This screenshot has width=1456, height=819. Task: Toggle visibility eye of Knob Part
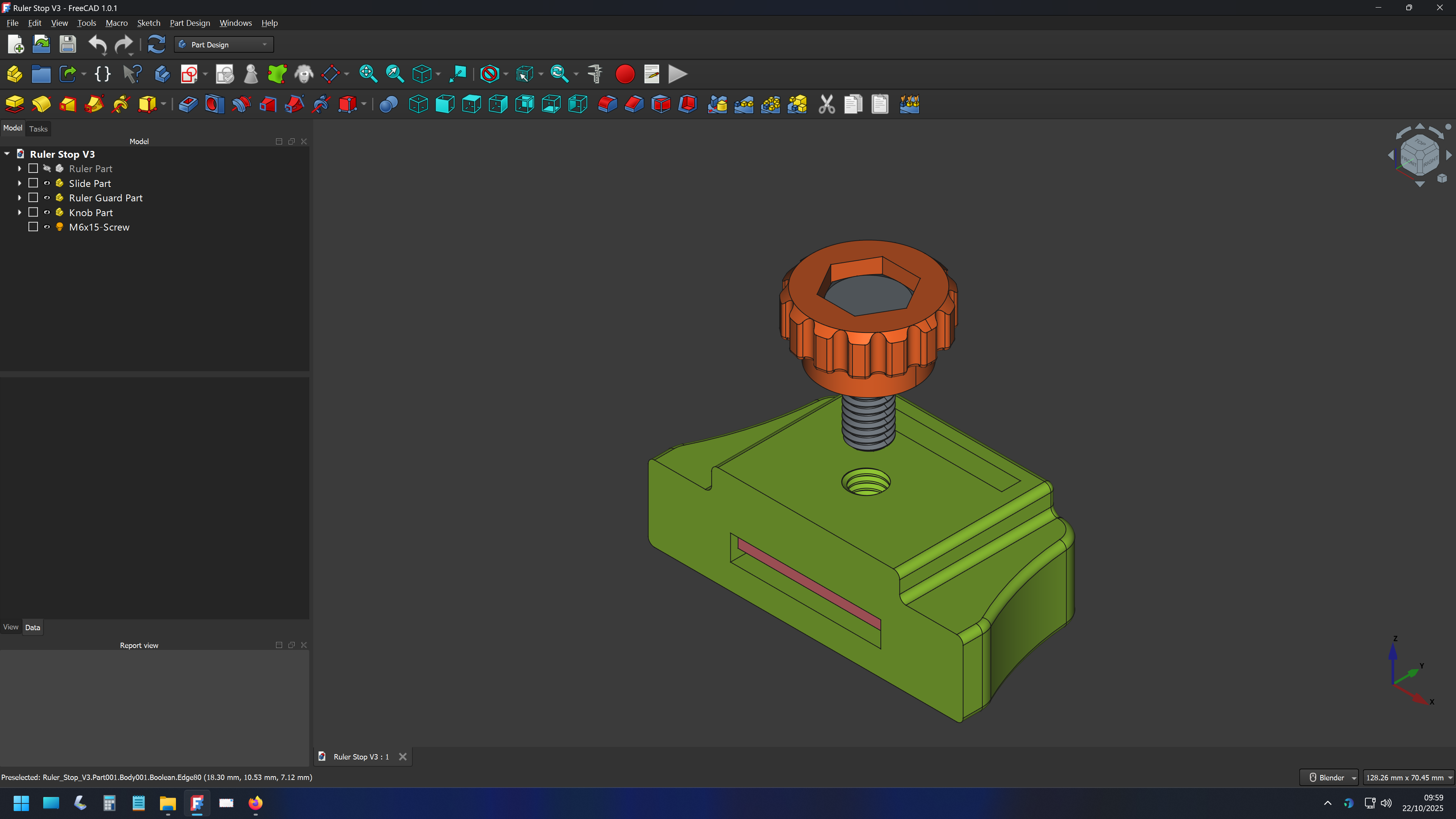tap(47, 212)
